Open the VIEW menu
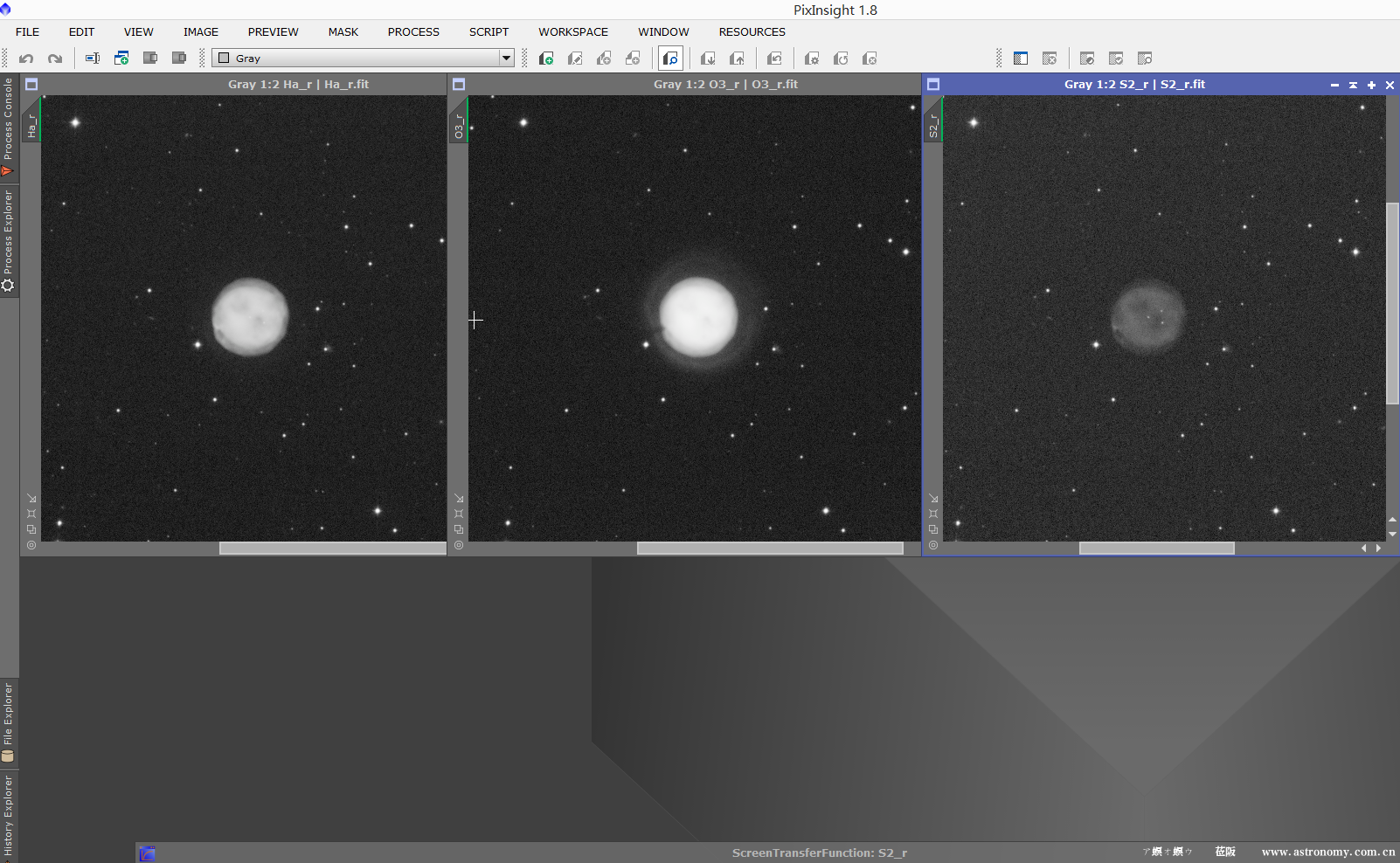The image size is (1400, 863). pyautogui.click(x=139, y=32)
